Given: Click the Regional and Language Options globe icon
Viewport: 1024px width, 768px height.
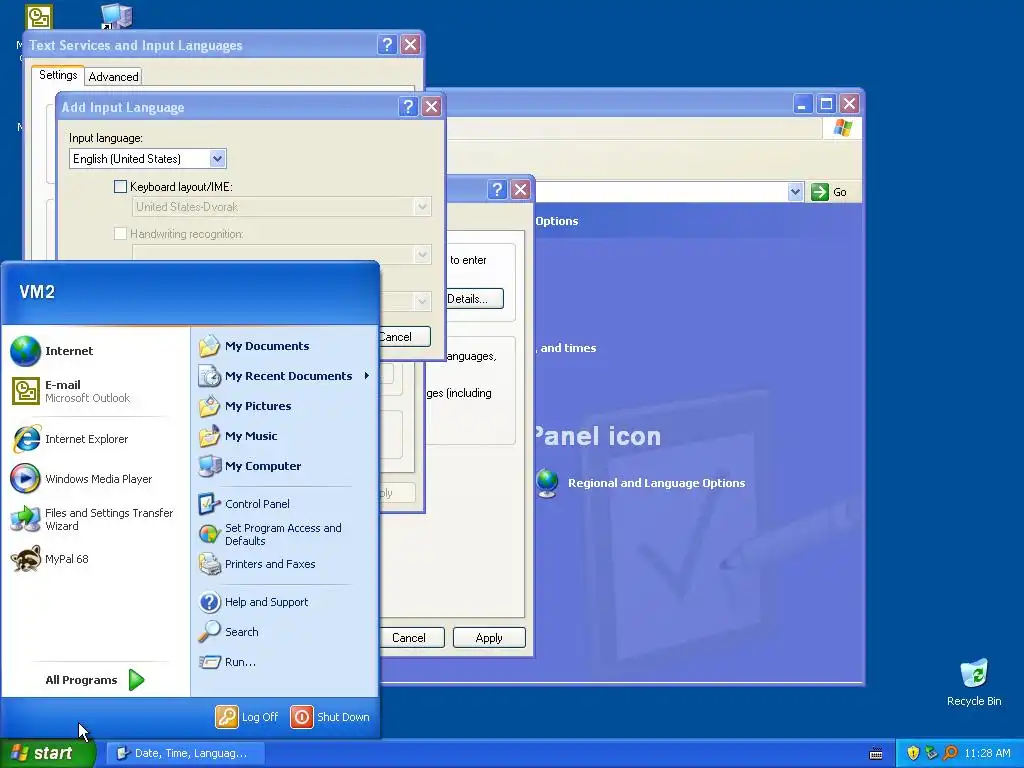Looking at the screenshot, I should click(547, 483).
